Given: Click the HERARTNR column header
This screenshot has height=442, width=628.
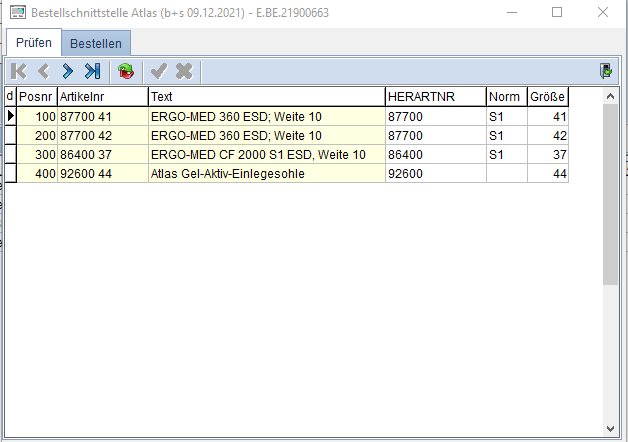Looking at the screenshot, I should pos(435,97).
